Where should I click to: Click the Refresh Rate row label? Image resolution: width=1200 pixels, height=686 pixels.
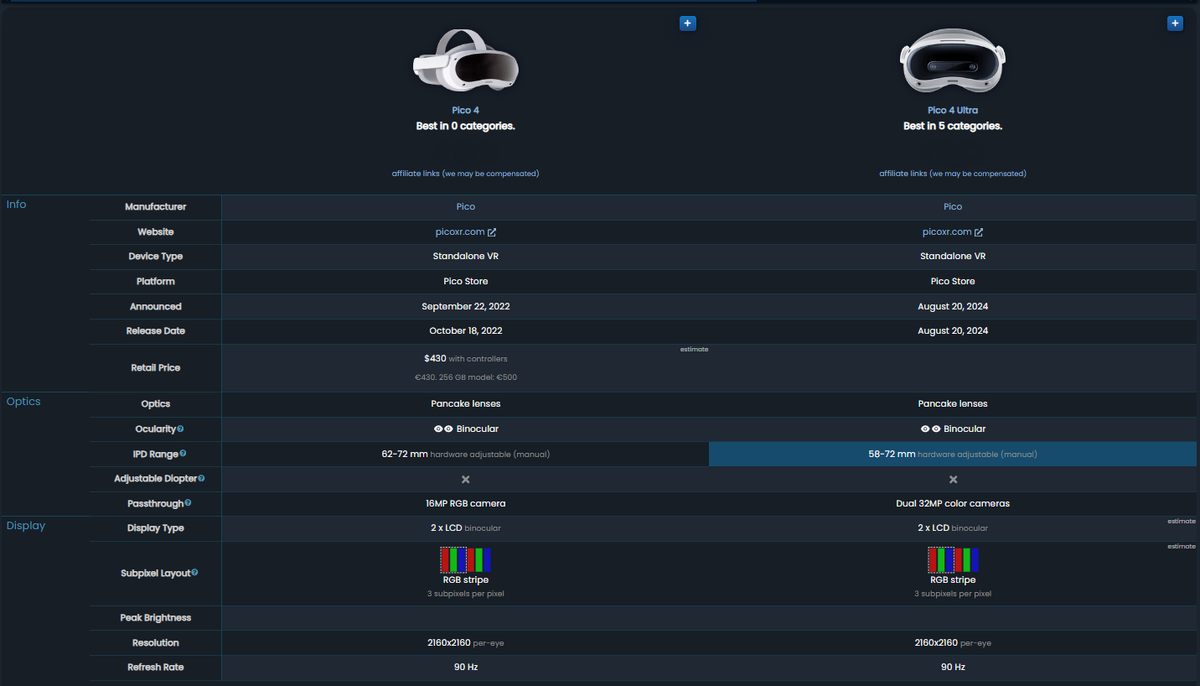pyautogui.click(x=155, y=667)
